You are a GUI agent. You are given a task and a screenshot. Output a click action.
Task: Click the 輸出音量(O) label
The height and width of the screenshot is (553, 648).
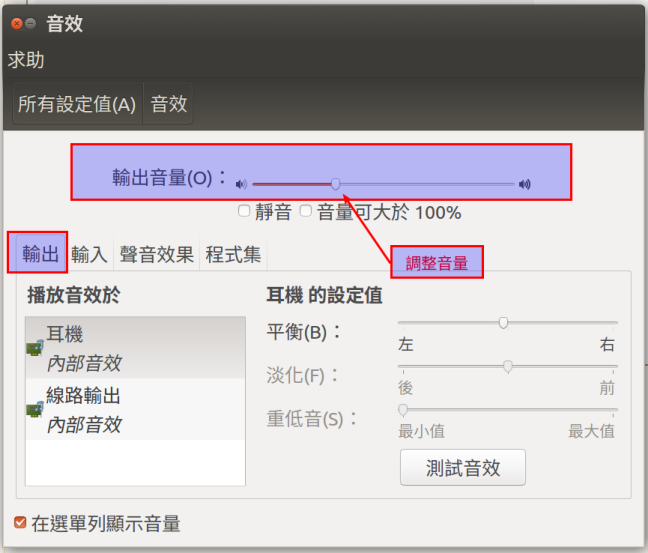coord(169,178)
